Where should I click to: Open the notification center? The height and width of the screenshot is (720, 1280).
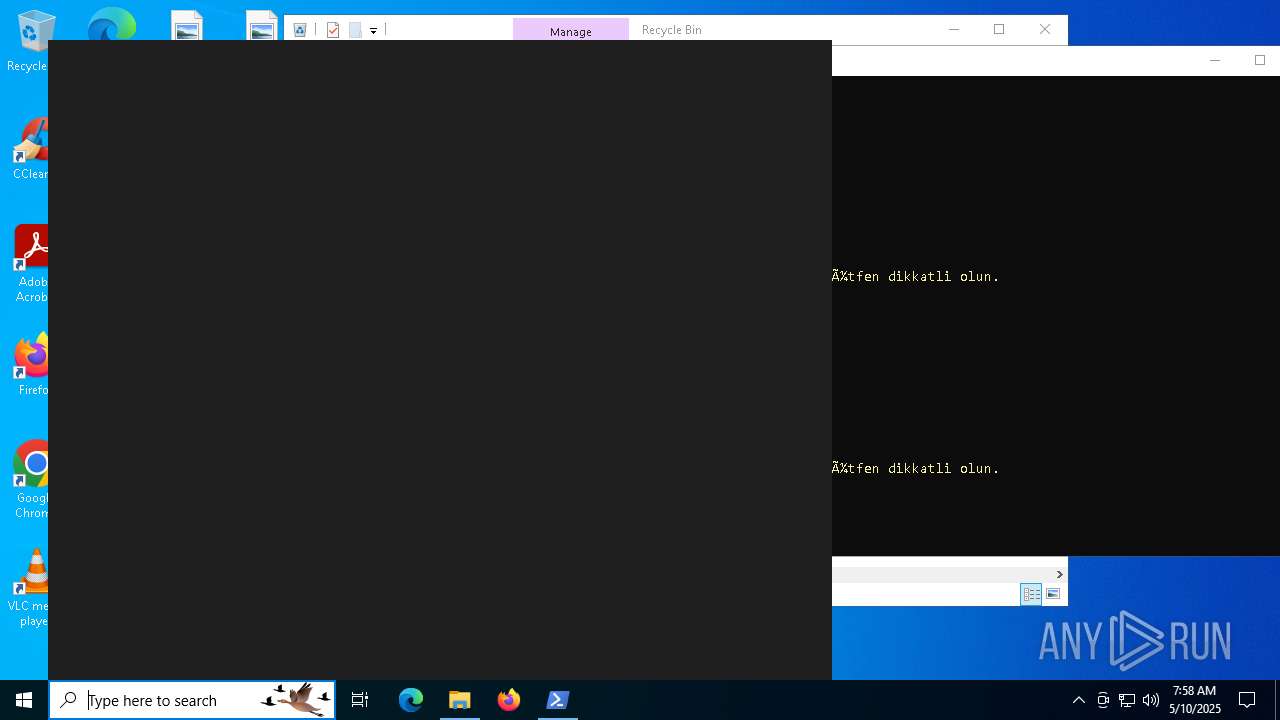(1247, 700)
